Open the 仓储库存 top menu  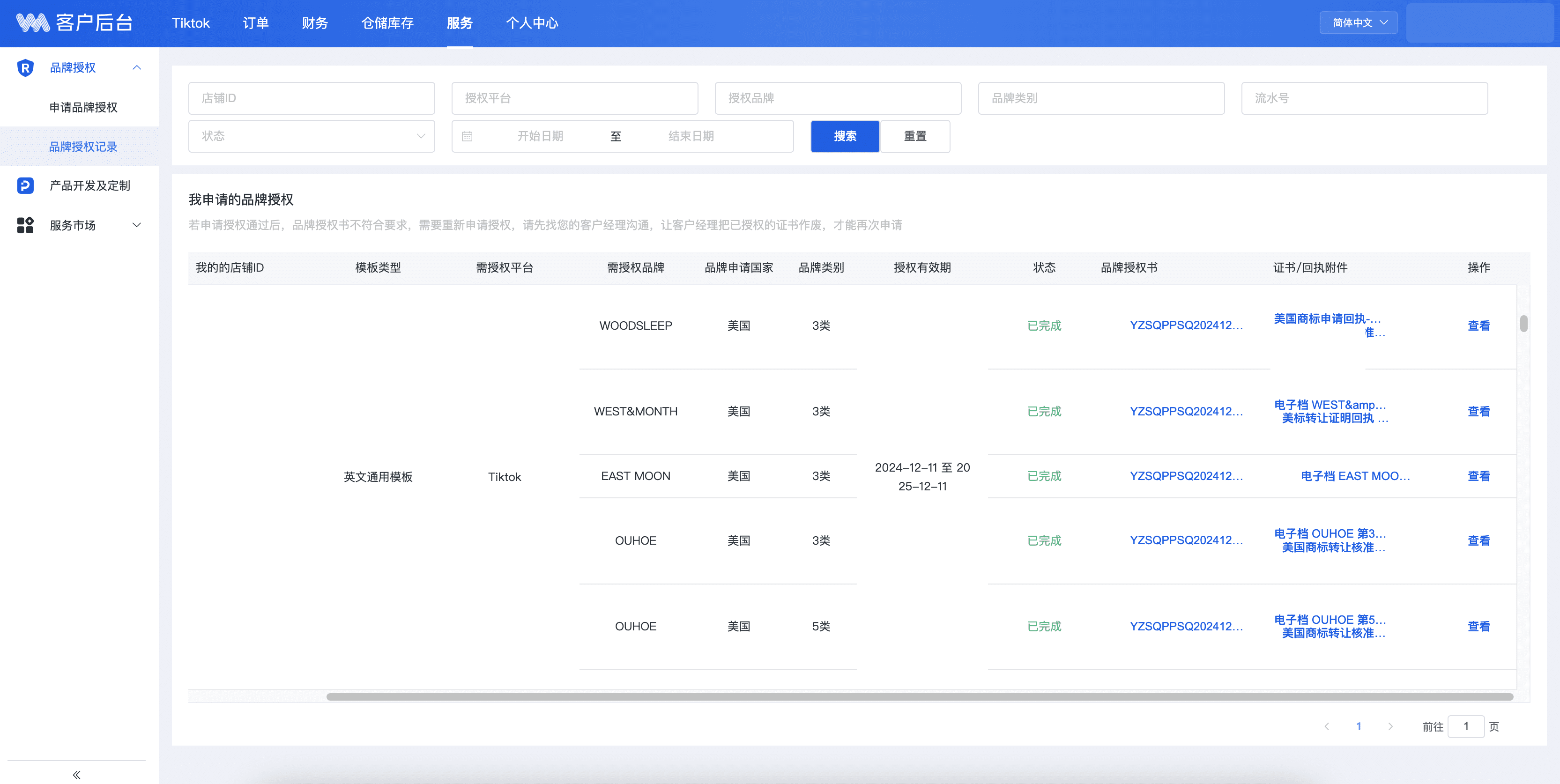point(387,23)
